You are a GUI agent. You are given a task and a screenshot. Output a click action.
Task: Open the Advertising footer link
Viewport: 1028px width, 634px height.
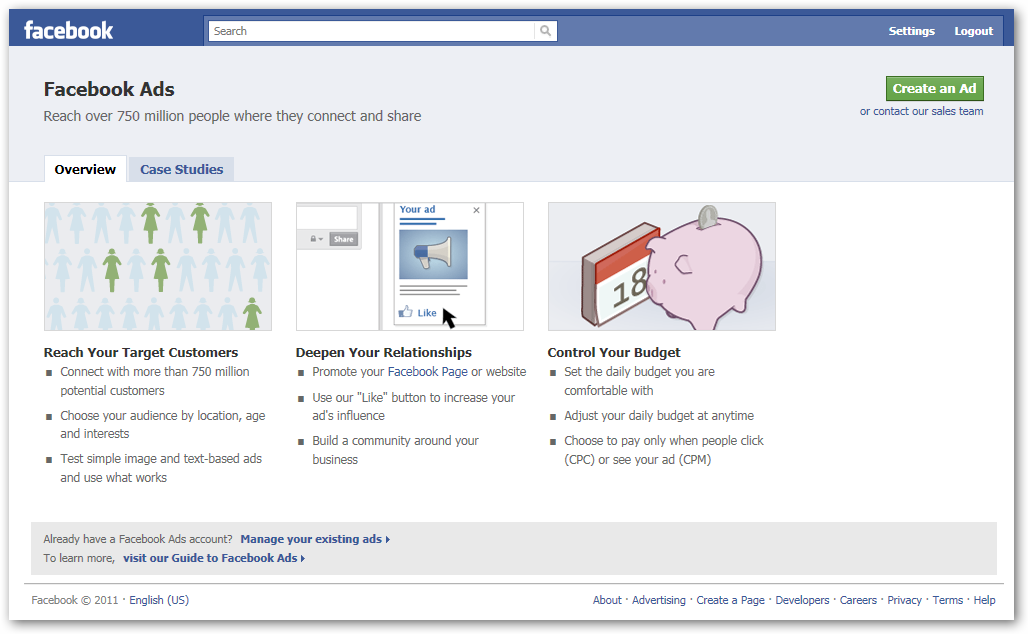(658, 600)
